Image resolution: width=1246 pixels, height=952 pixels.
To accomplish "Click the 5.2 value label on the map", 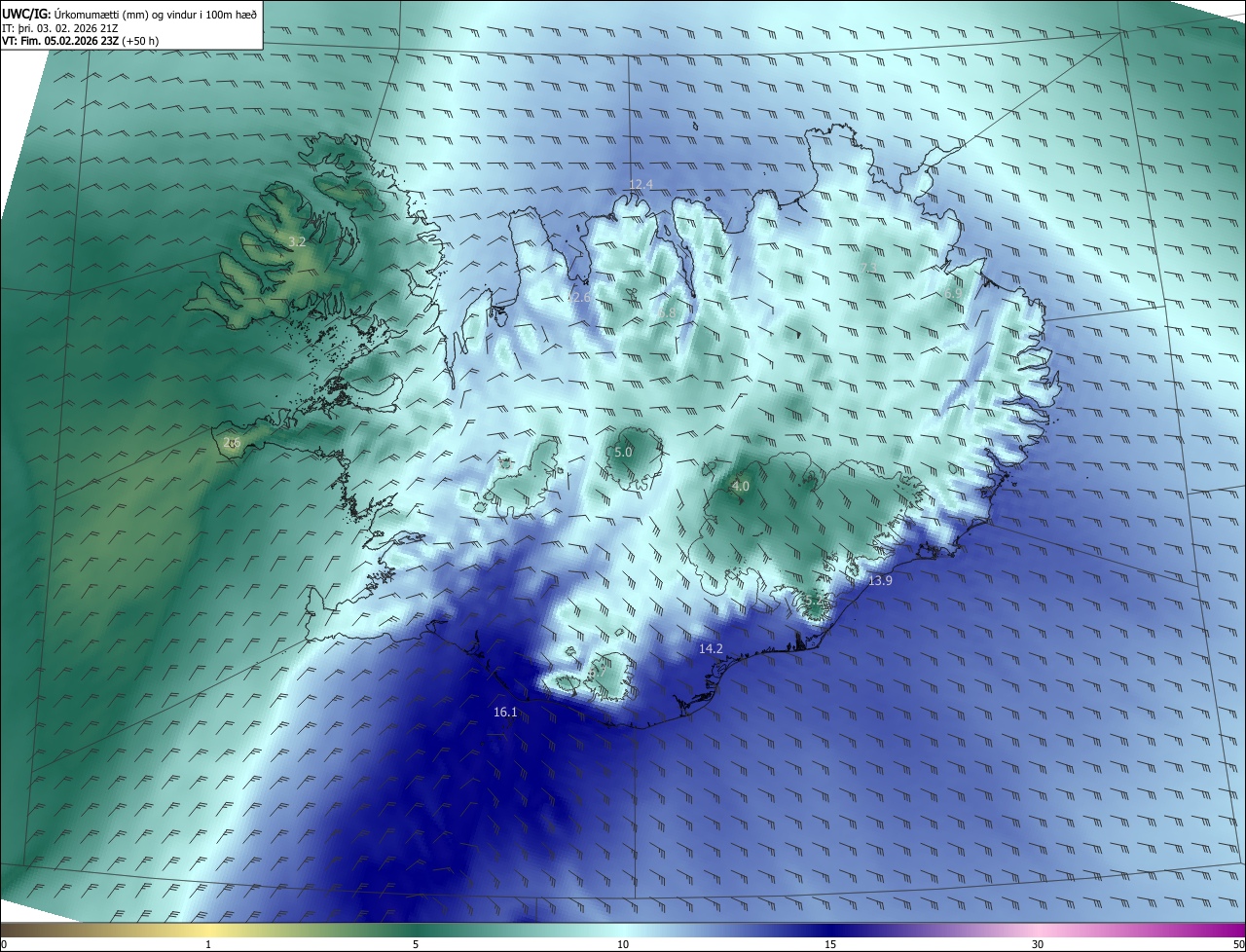I will point(816,602).
